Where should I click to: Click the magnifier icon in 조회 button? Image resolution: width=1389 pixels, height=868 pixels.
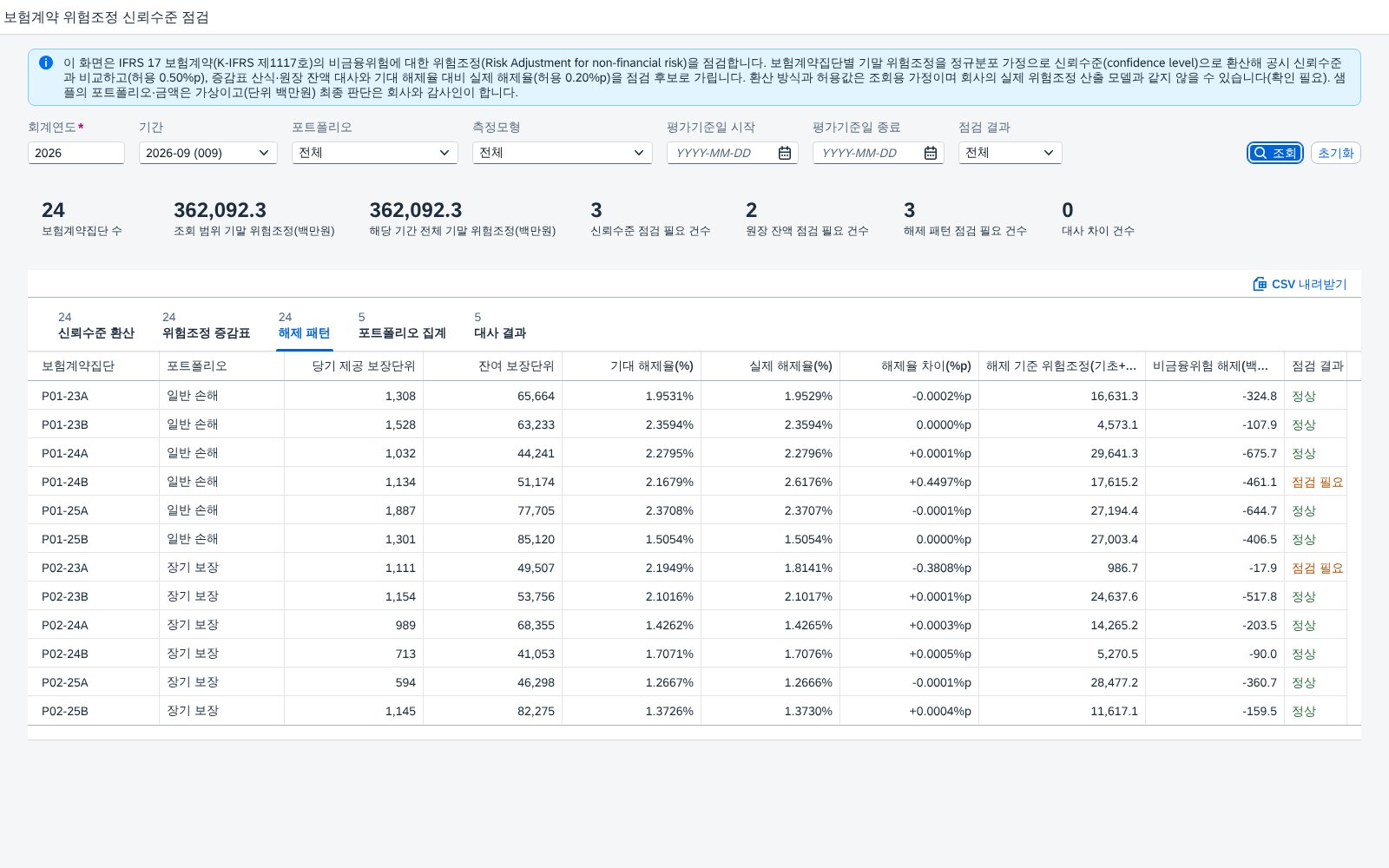1260,153
